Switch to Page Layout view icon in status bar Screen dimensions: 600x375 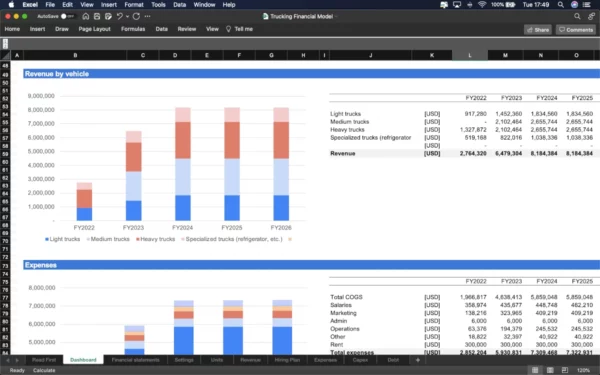[550, 370]
